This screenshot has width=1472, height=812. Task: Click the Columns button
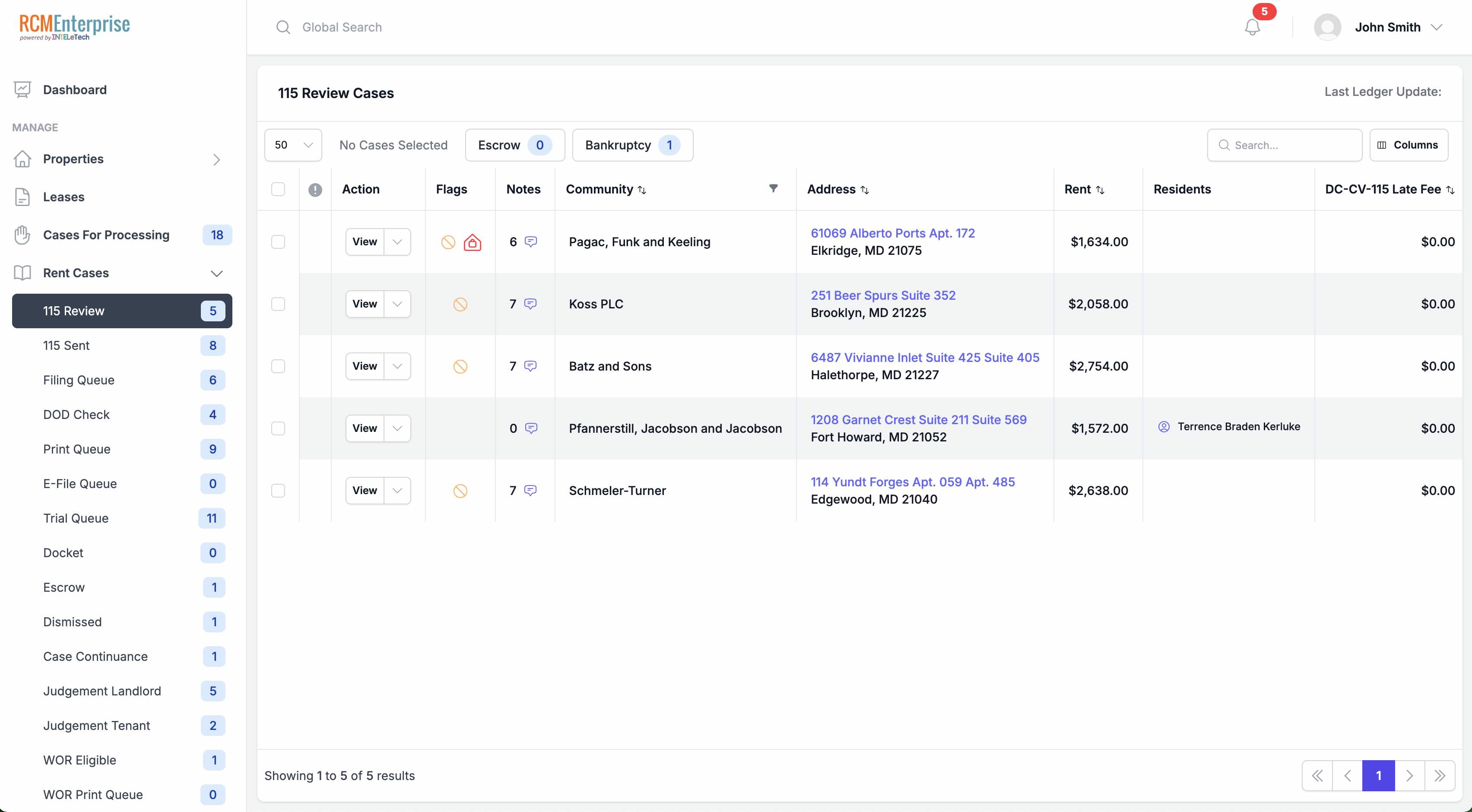1409,145
